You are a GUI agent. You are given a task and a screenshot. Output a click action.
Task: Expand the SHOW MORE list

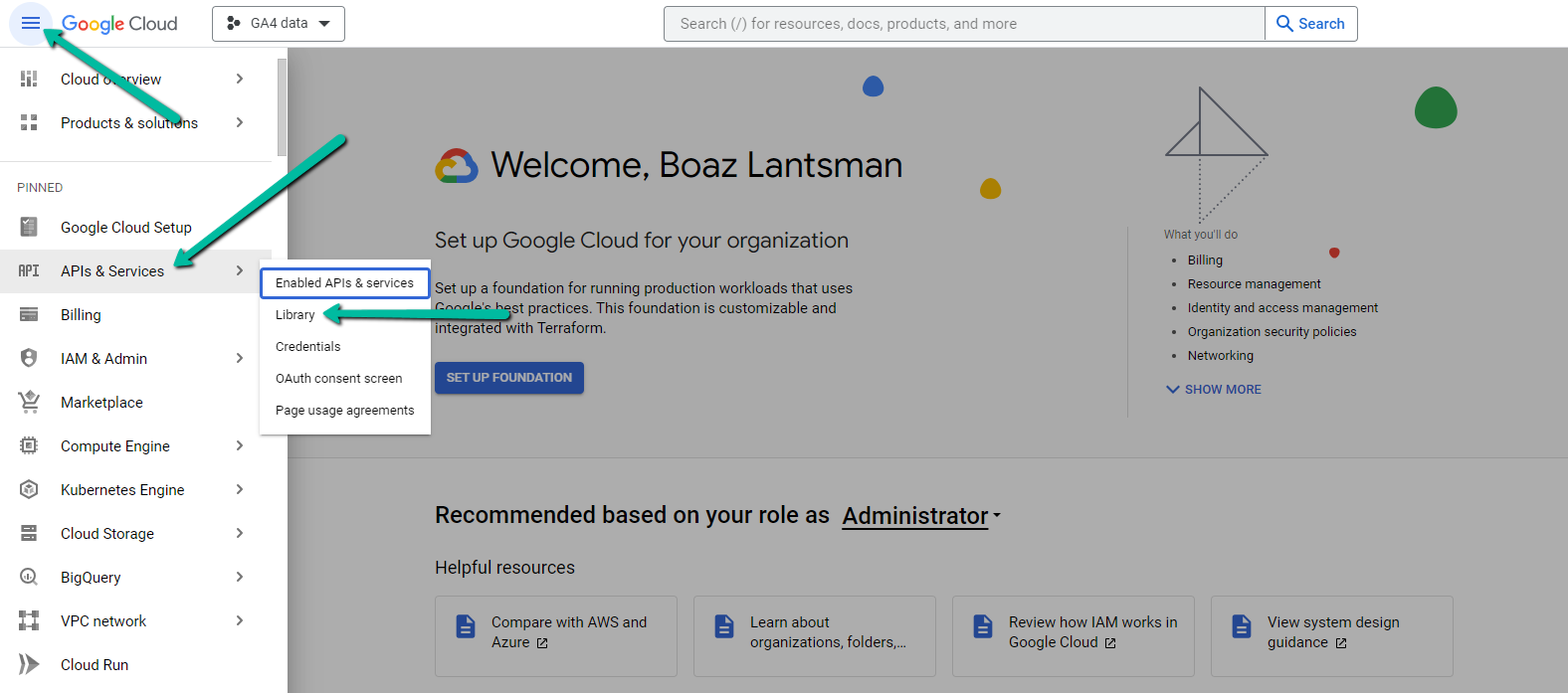pos(1214,390)
